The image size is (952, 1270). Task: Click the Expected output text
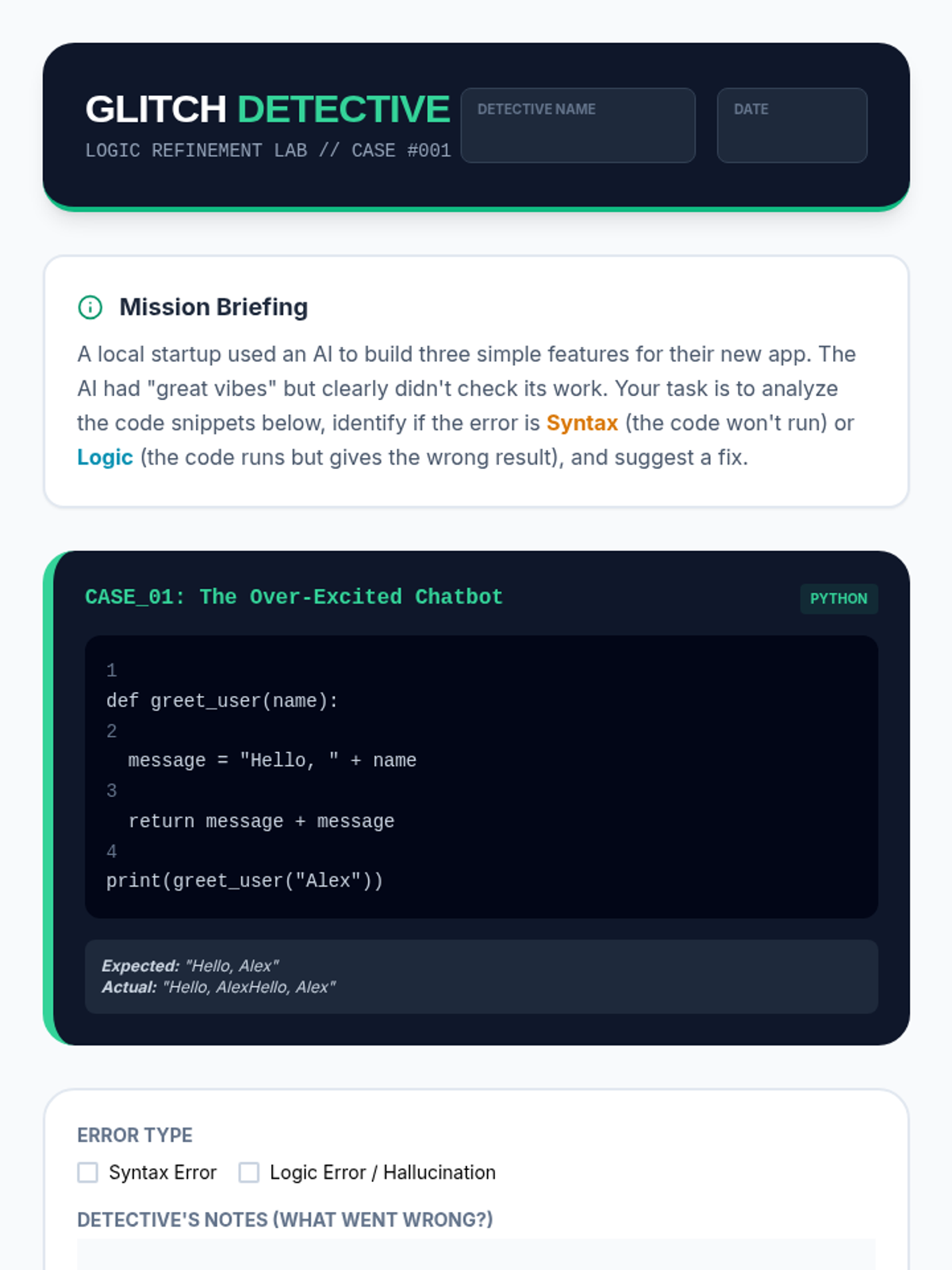[x=190, y=966]
